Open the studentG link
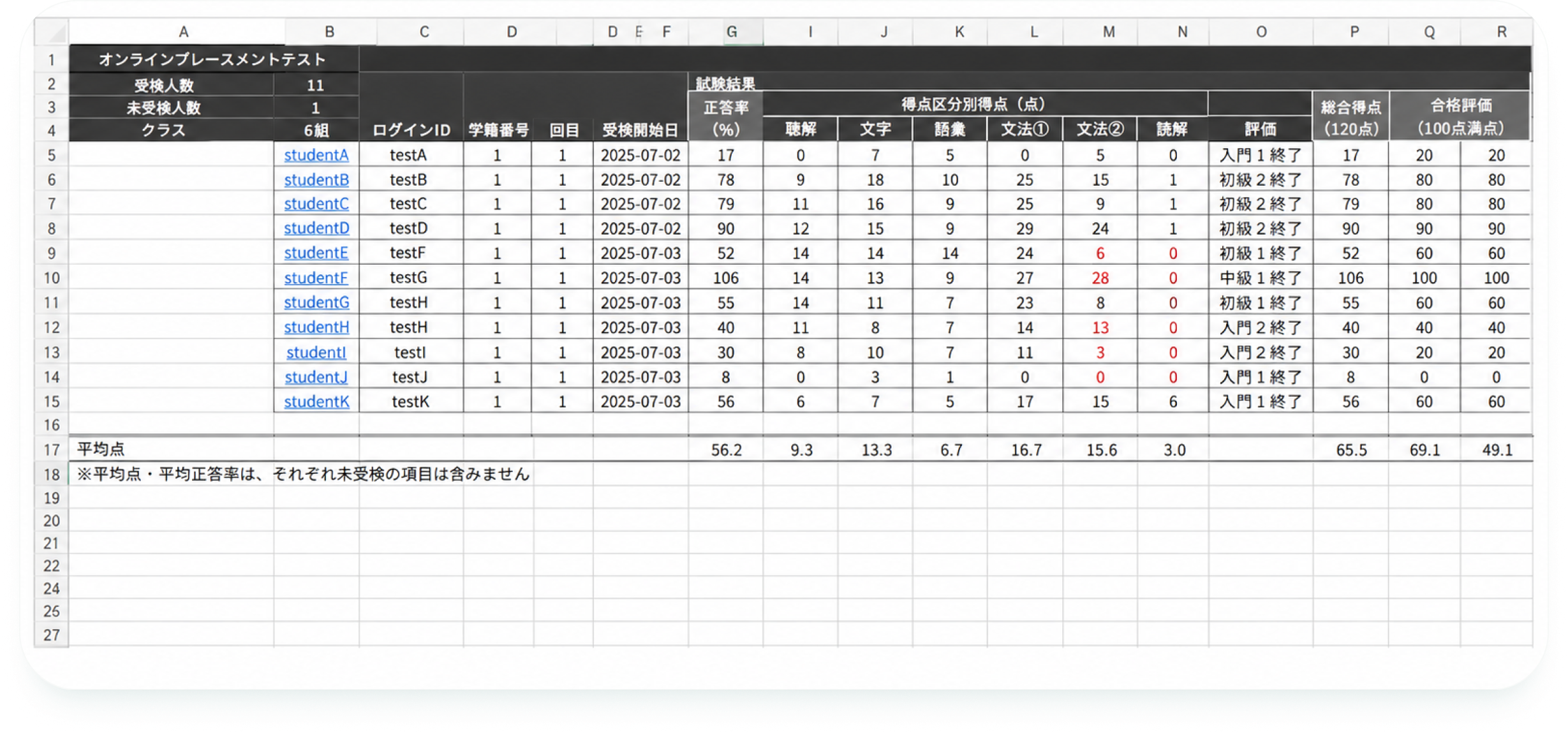 coord(316,302)
